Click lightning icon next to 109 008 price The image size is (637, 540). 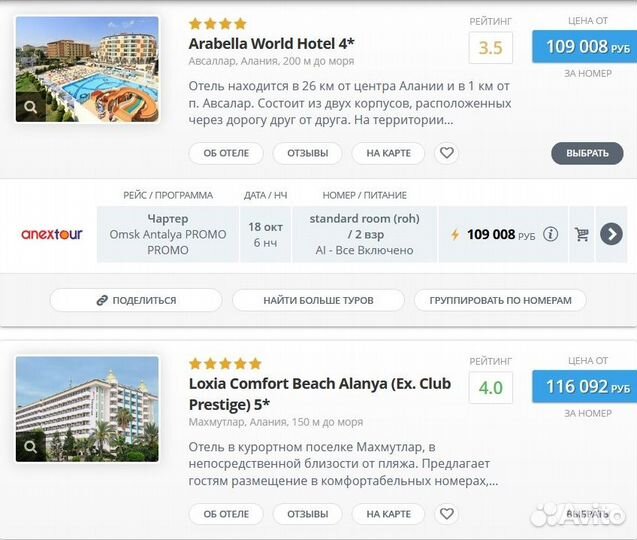click(455, 235)
